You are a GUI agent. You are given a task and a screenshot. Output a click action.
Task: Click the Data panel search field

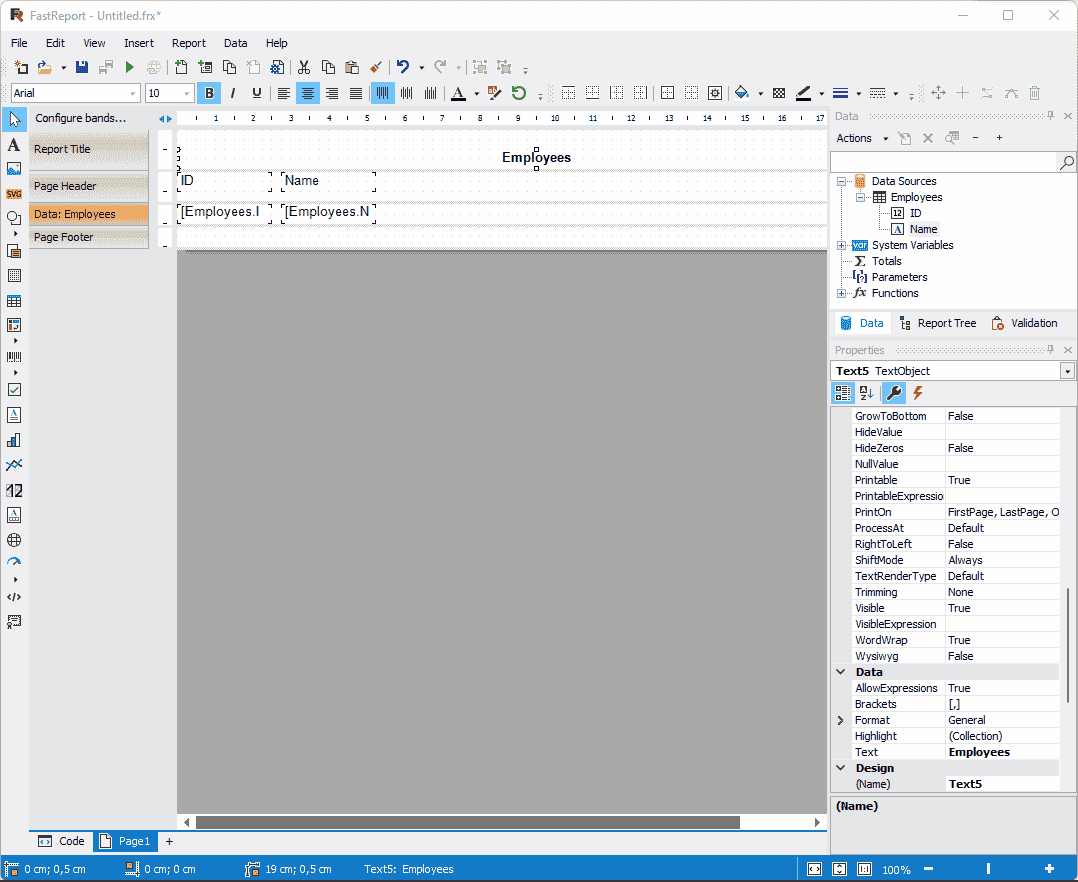(x=943, y=162)
